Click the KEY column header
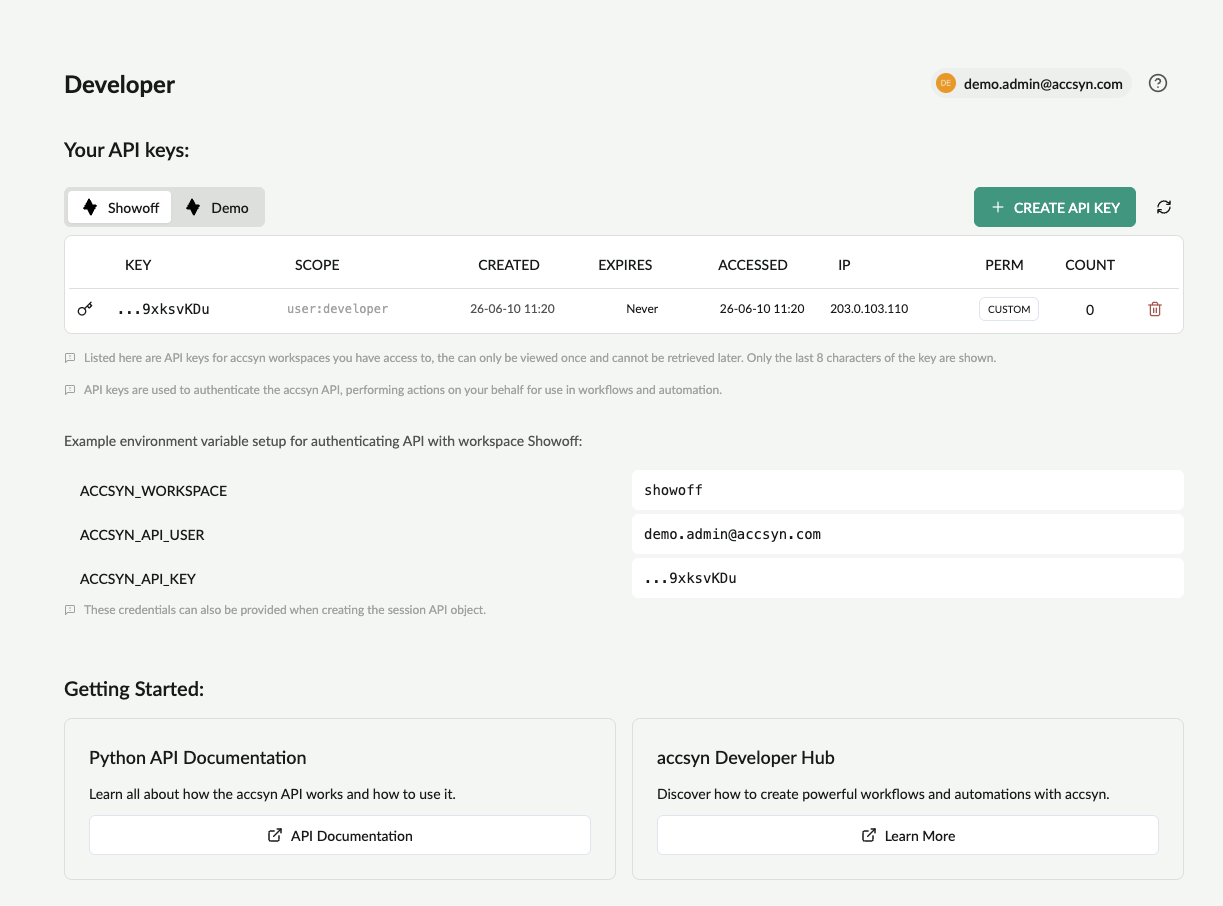The image size is (1223, 906). (138, 265)
